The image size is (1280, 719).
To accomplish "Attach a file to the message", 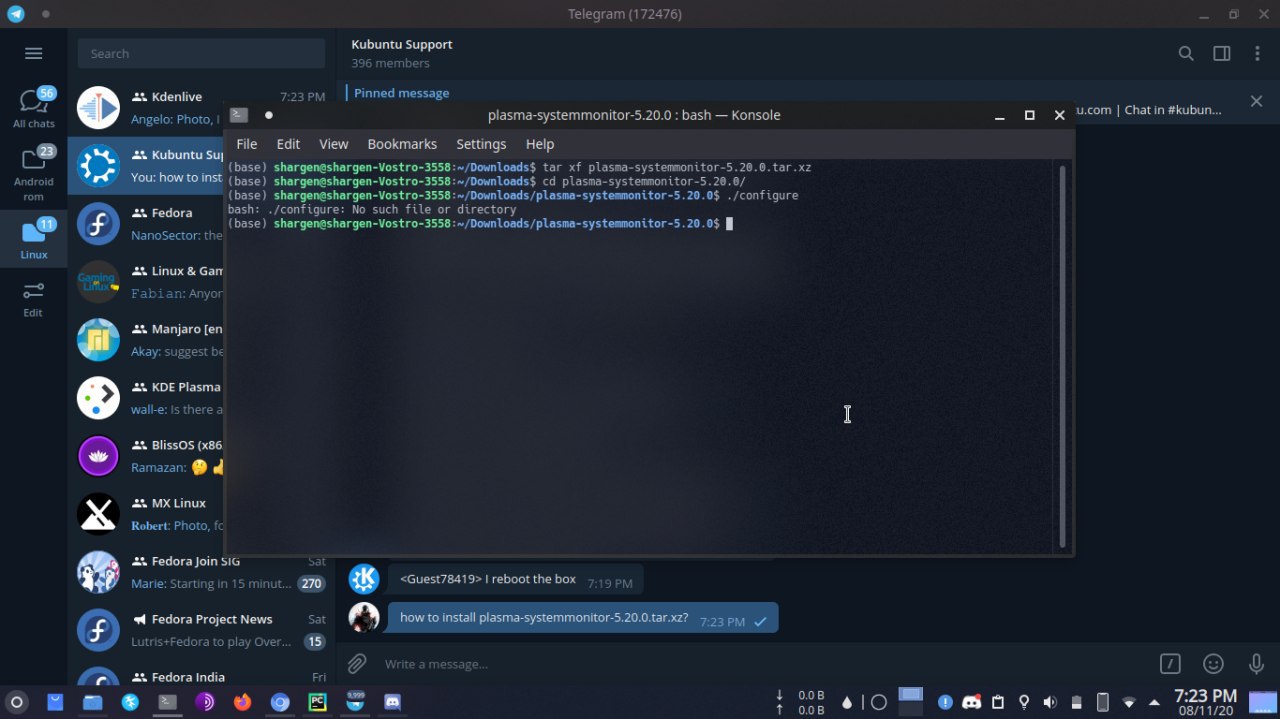I will click(x=357, y=663).
